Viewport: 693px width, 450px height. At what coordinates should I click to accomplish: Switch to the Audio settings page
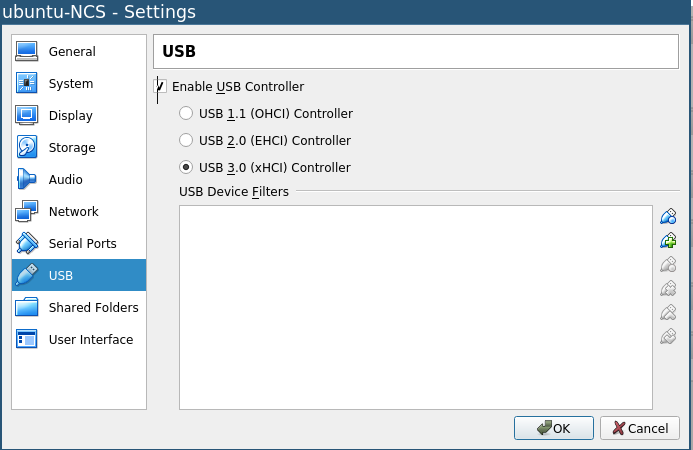pyautogui.click(x=79, y=179)
